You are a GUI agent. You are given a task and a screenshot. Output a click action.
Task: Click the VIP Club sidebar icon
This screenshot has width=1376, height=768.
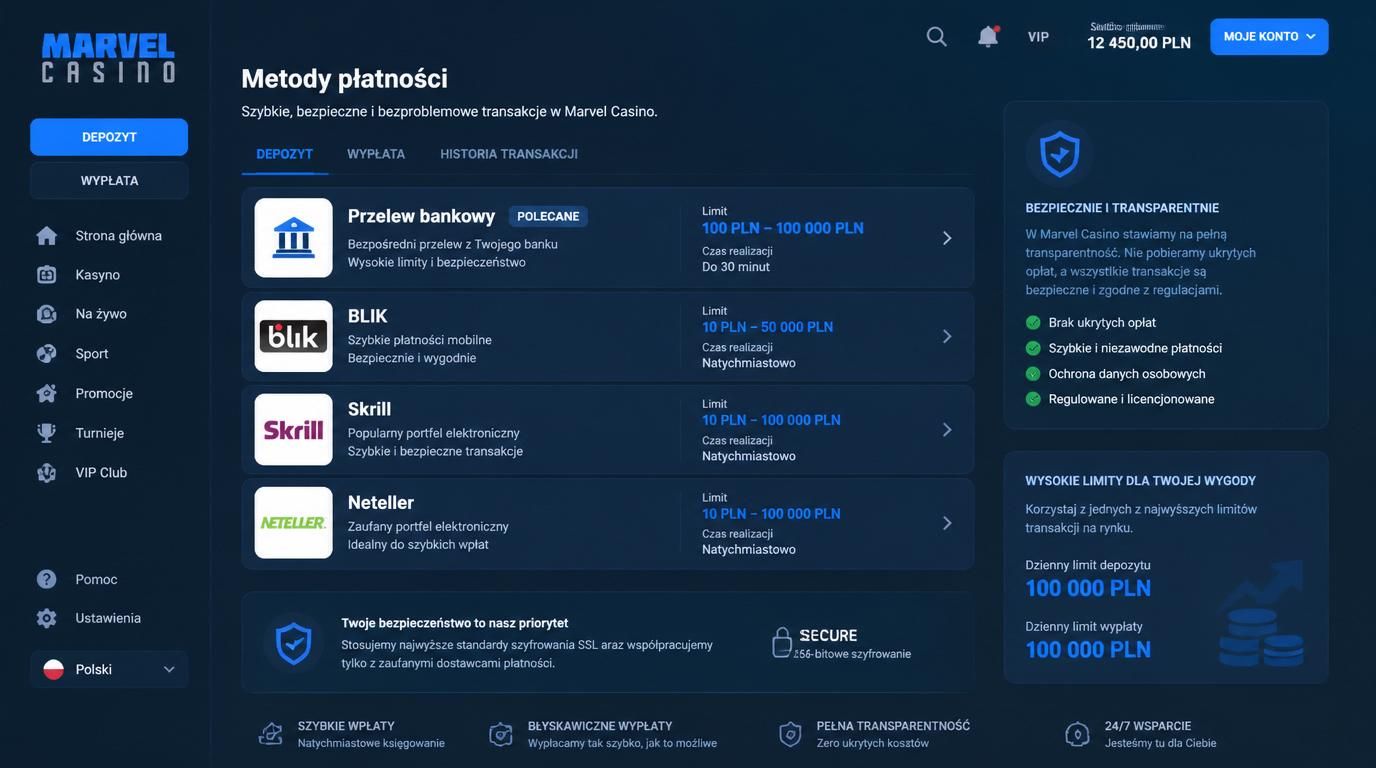(47, 473)
